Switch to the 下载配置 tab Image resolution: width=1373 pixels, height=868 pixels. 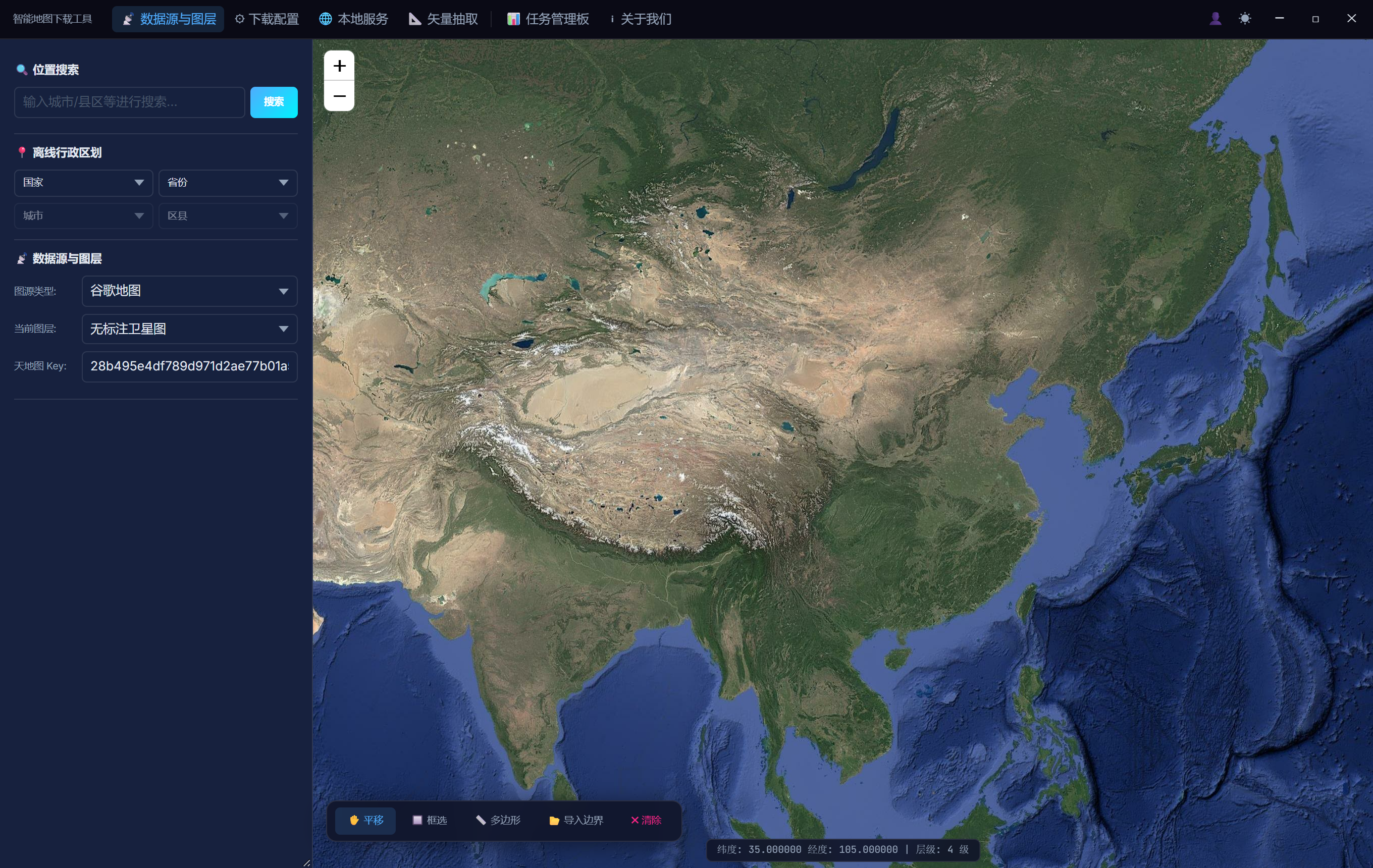267,19
